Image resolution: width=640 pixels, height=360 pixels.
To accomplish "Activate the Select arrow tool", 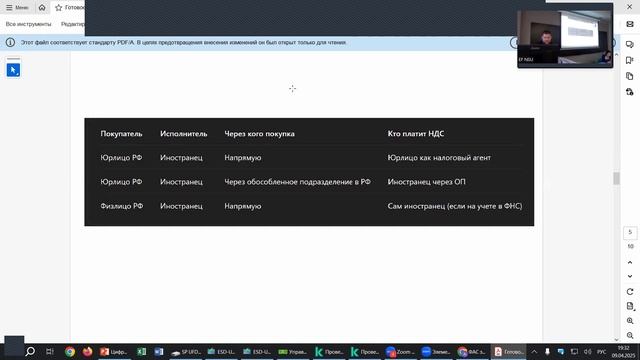I will click(x=13, y=70).
